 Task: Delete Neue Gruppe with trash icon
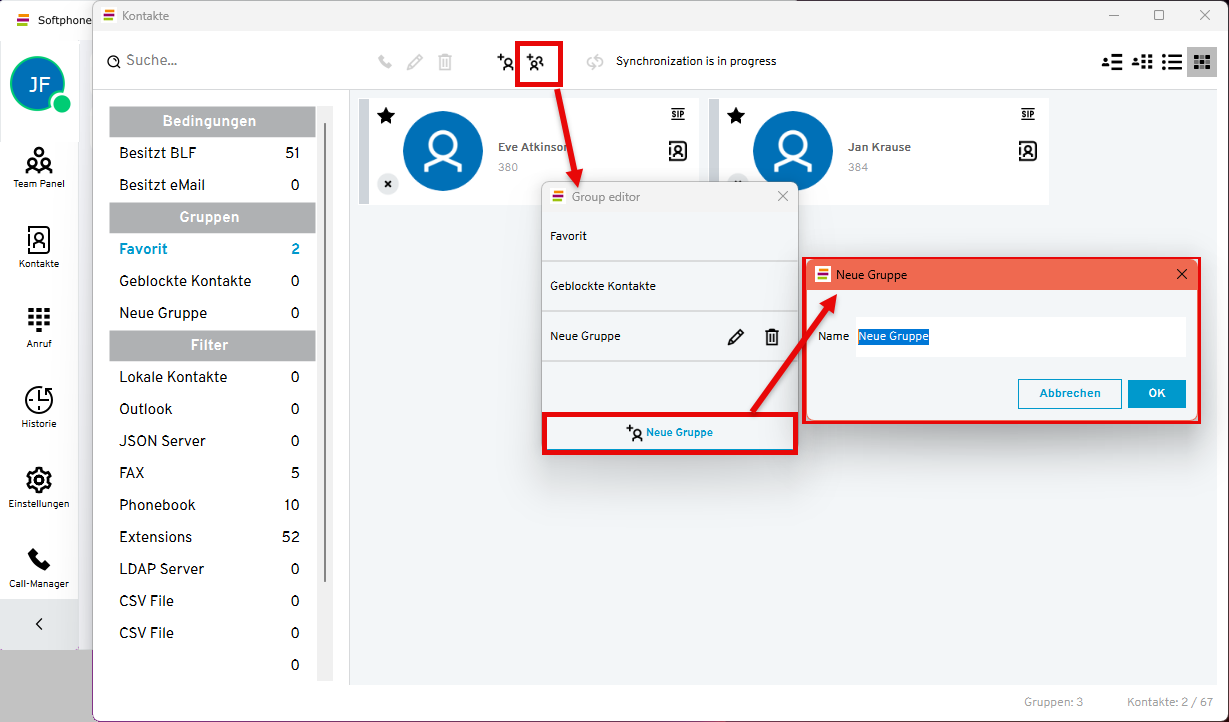772,337
